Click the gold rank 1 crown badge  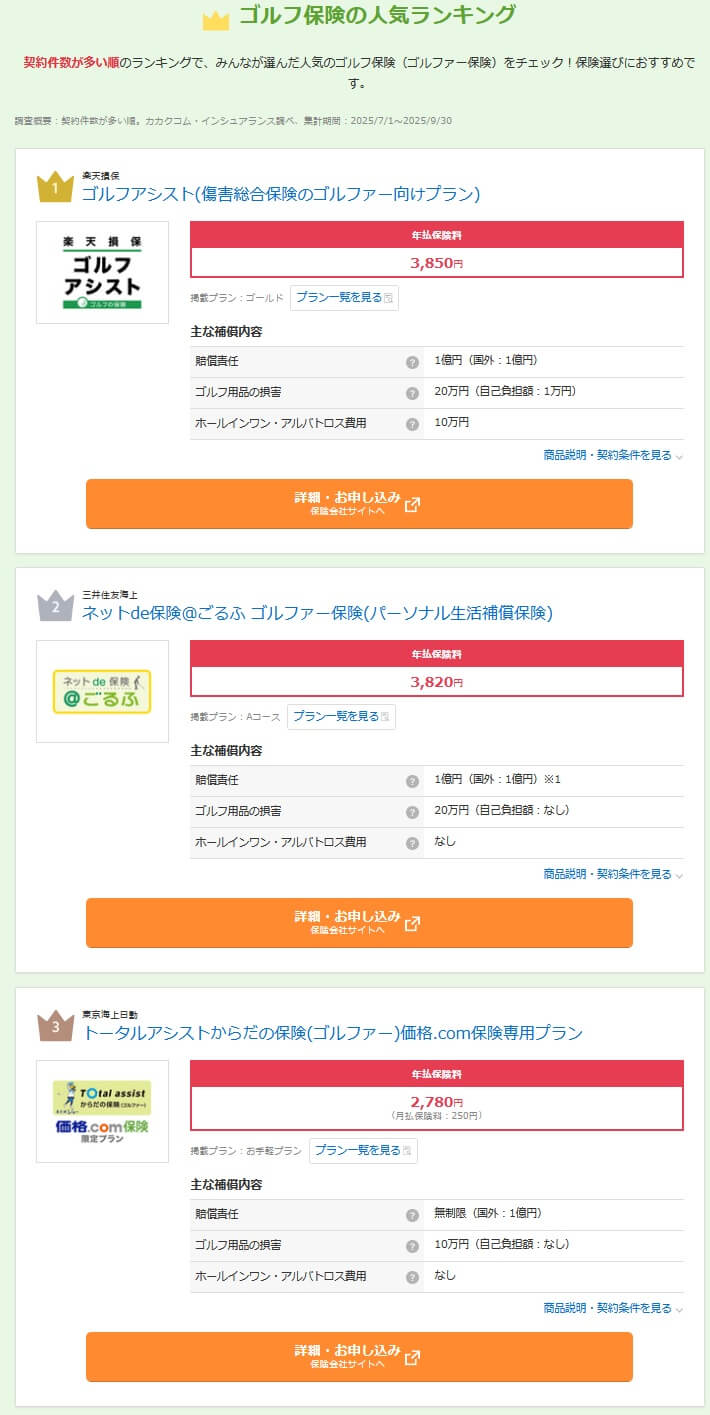55,187
